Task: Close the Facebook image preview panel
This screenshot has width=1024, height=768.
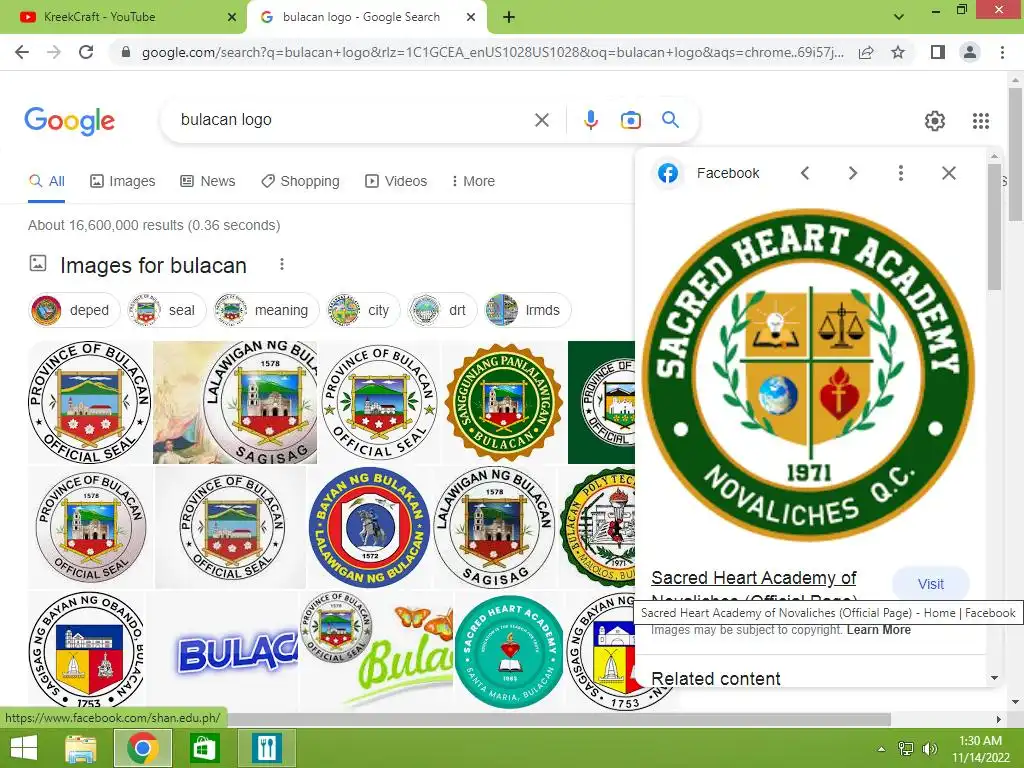Action: pos(949,173)
